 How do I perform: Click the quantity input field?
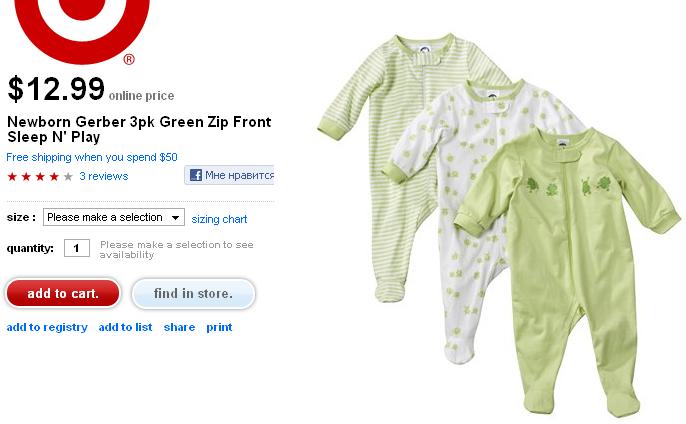point(77,248)
